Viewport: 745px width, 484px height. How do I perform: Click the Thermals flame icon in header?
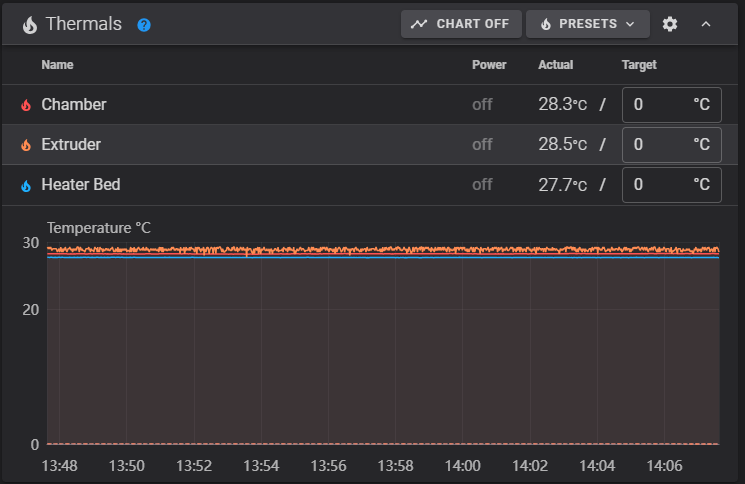point(29,24)
